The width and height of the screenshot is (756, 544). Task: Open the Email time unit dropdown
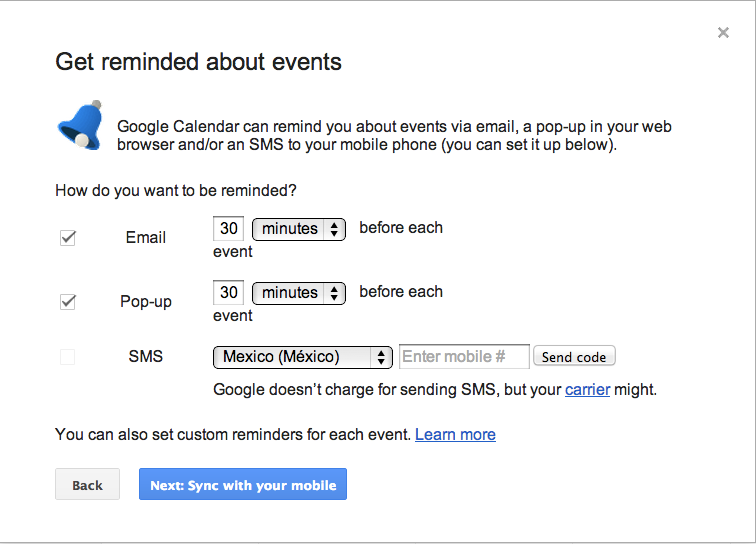point(299,229)
